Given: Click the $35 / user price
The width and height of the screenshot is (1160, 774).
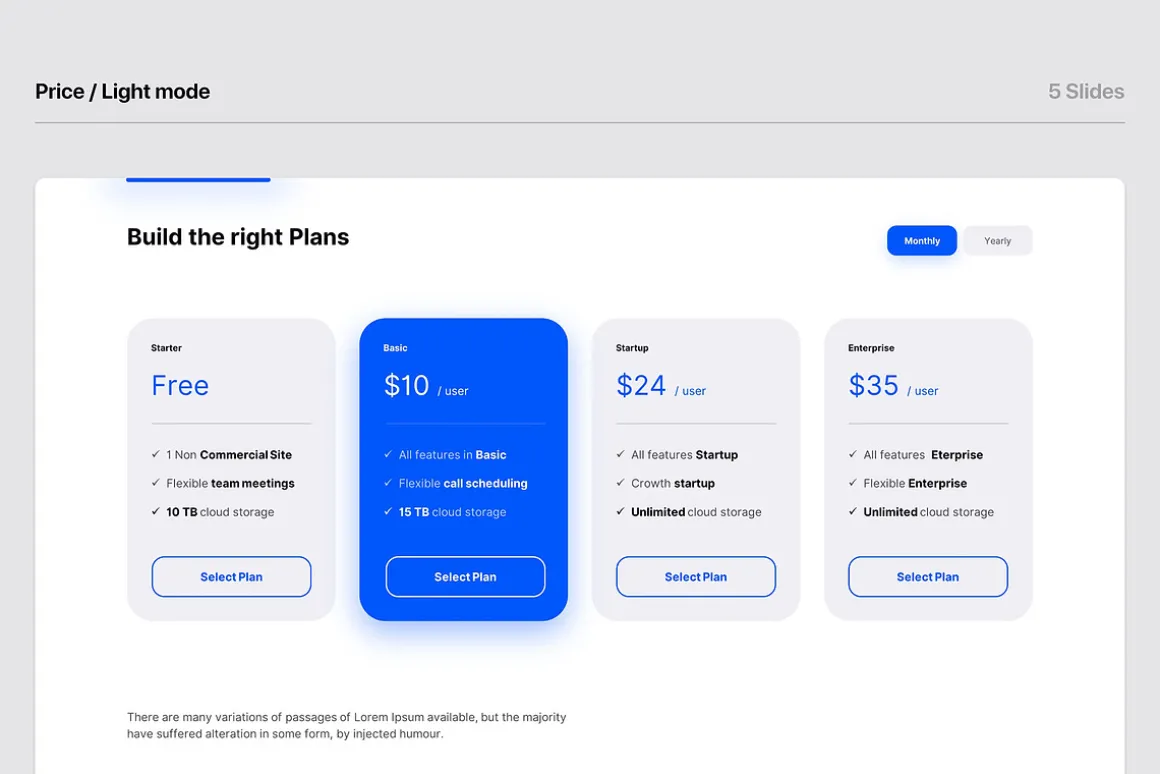Looking at the screenshot, I should 893,386.
